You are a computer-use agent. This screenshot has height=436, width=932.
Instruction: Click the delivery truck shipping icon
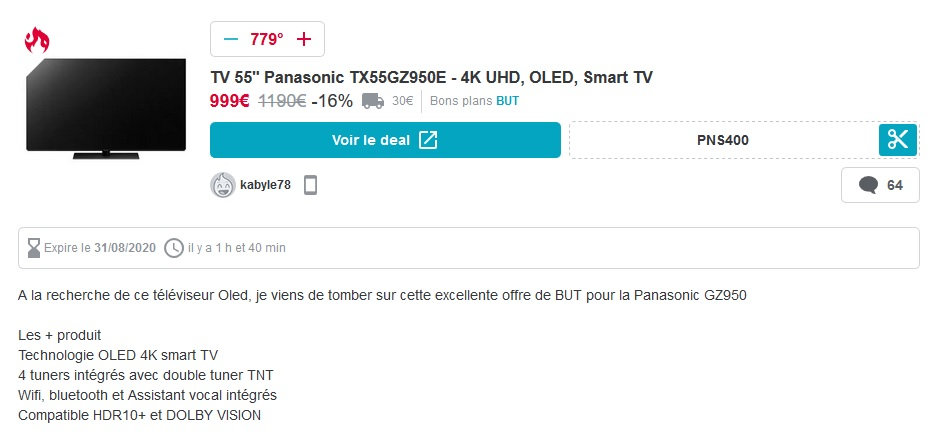[373, 101]
